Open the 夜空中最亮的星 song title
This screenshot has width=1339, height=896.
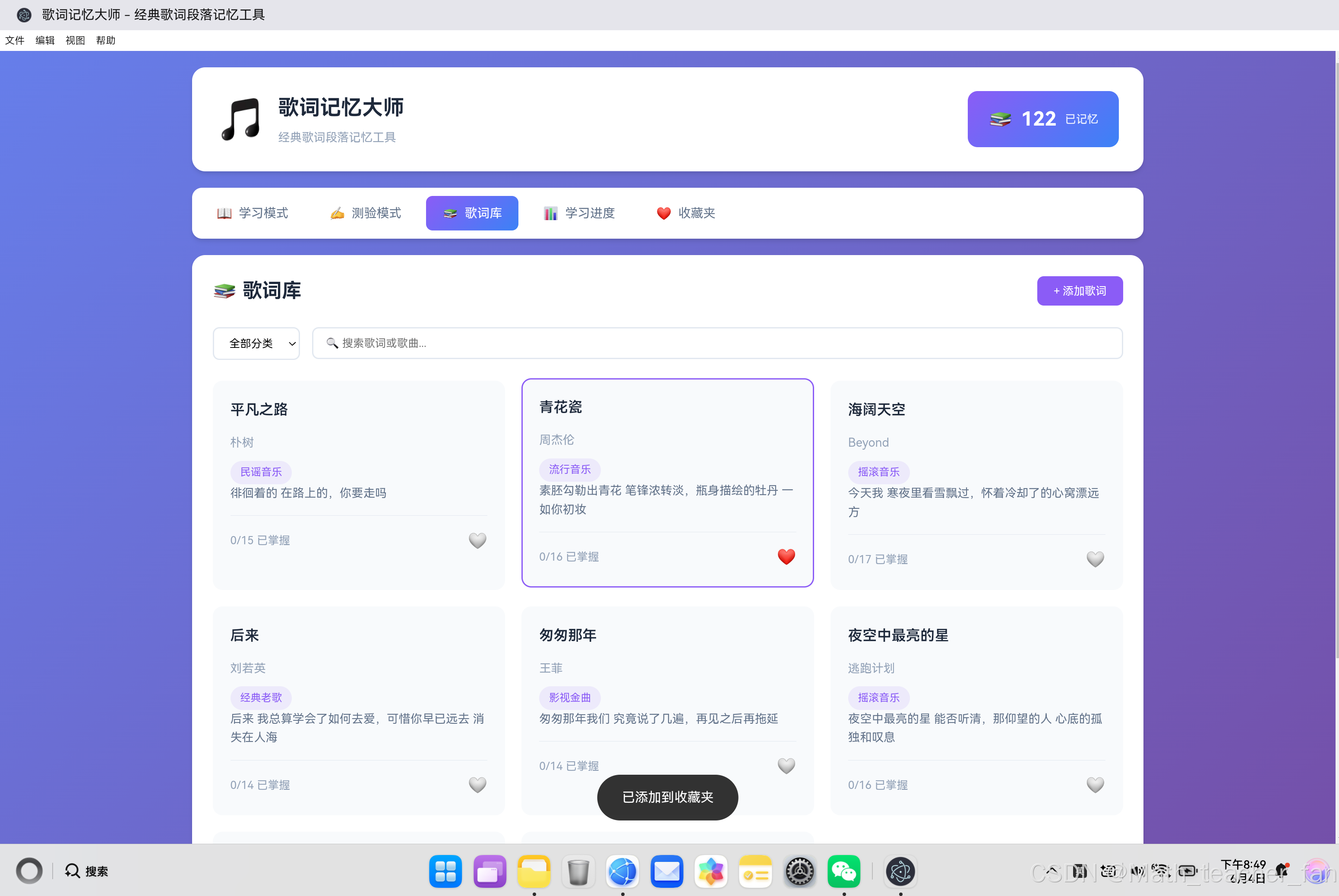point(898,635)
